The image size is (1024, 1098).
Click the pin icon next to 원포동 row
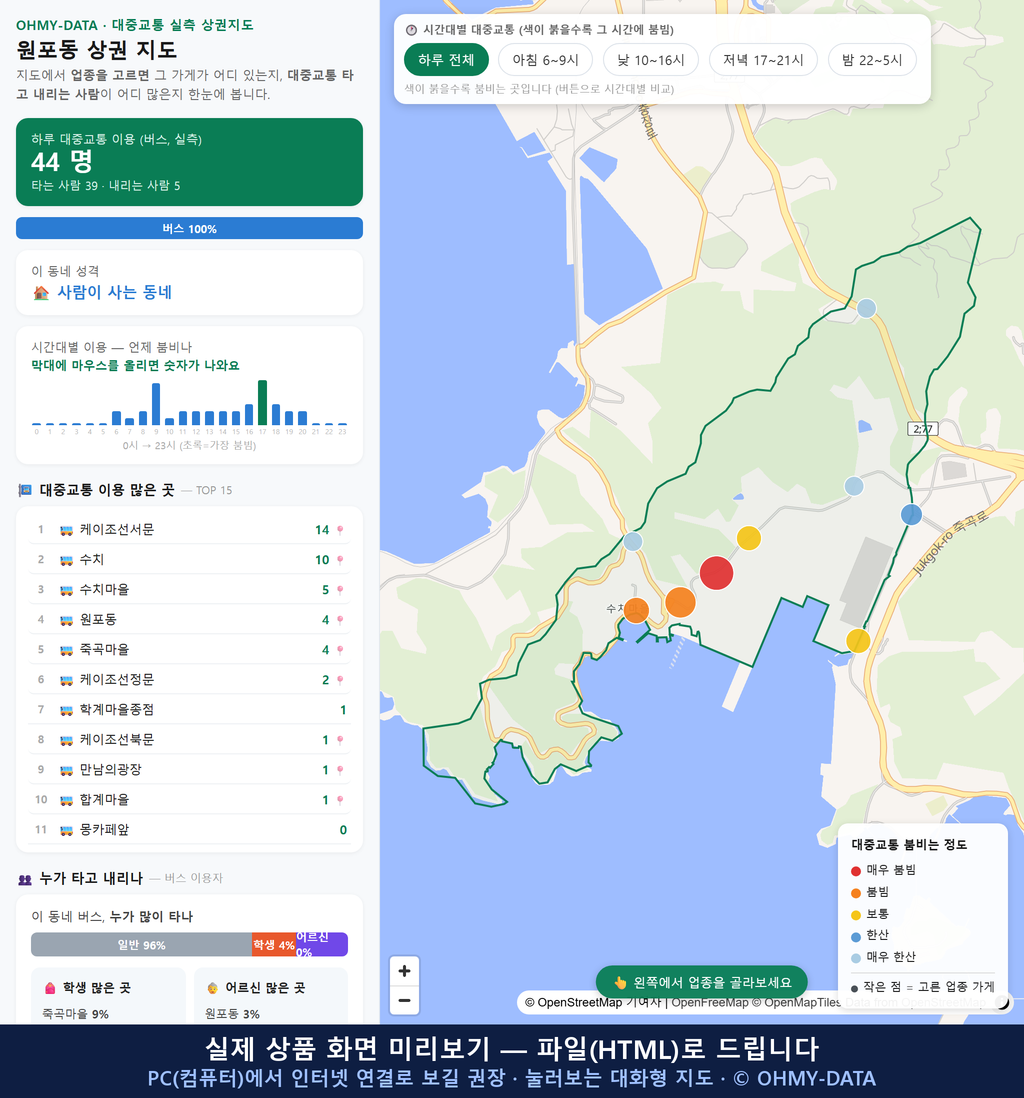click(x=340, y=620)
